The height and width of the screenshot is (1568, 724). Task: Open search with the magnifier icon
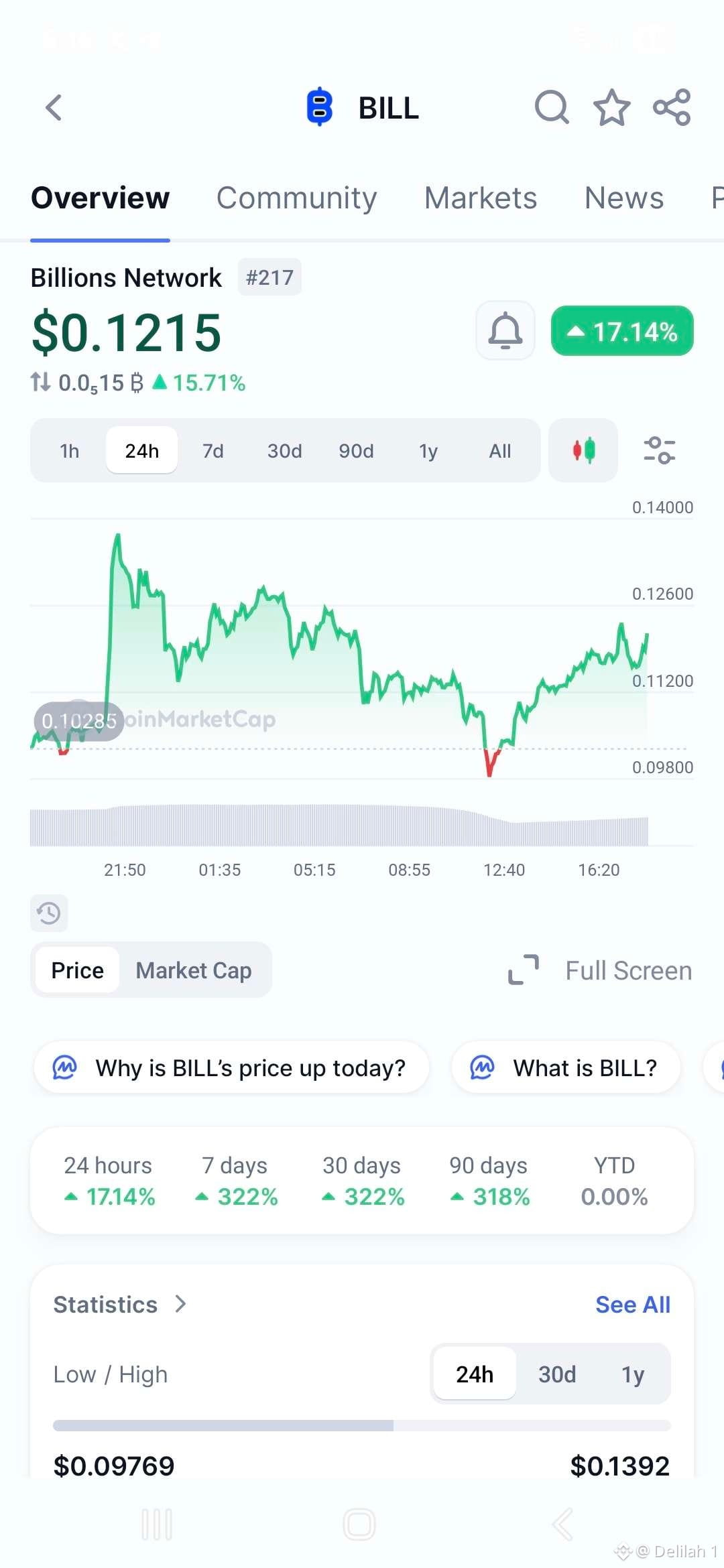552,107
